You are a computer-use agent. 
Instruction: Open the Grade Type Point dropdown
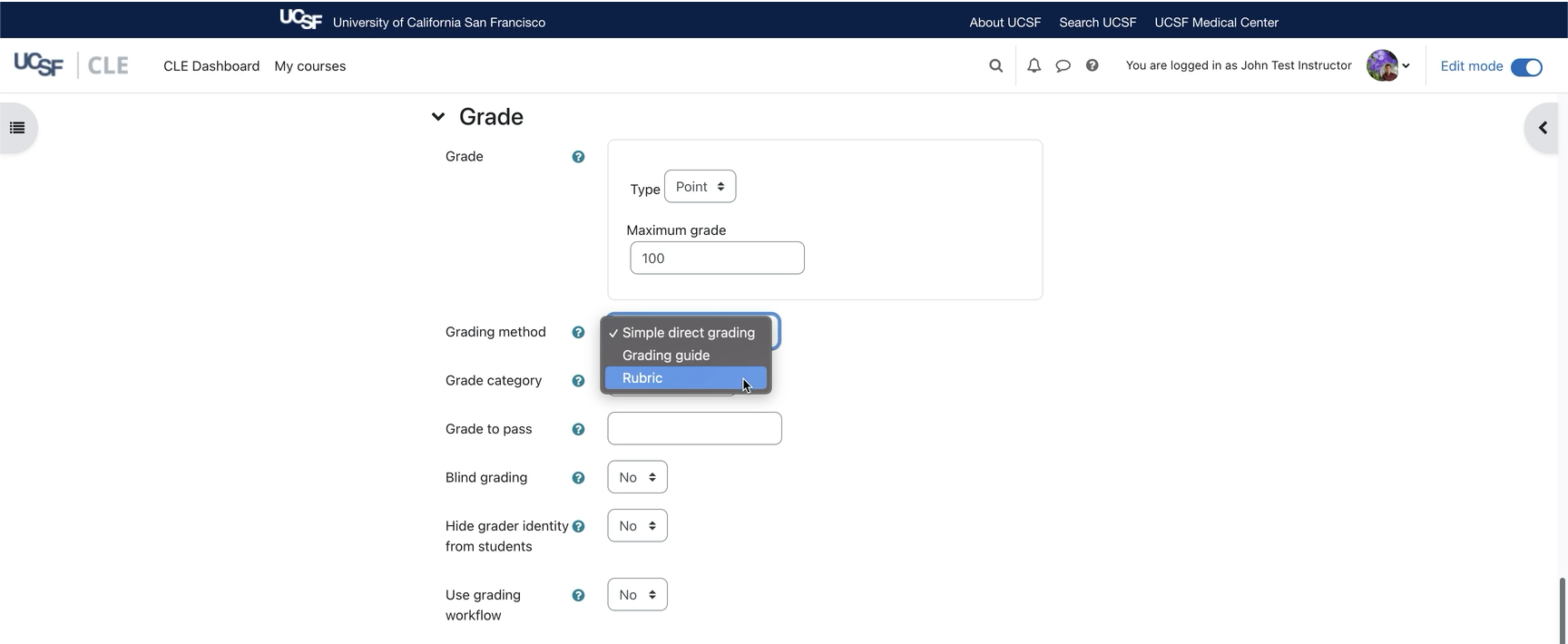click(700, 187)
